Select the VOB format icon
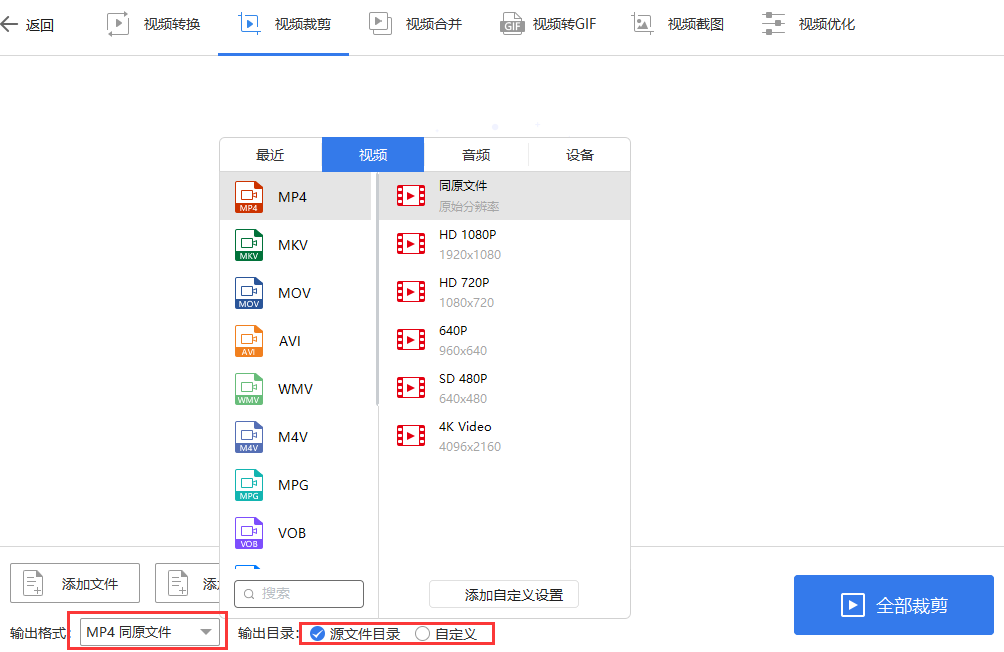 pyautogui.click(x=248, y=533)
